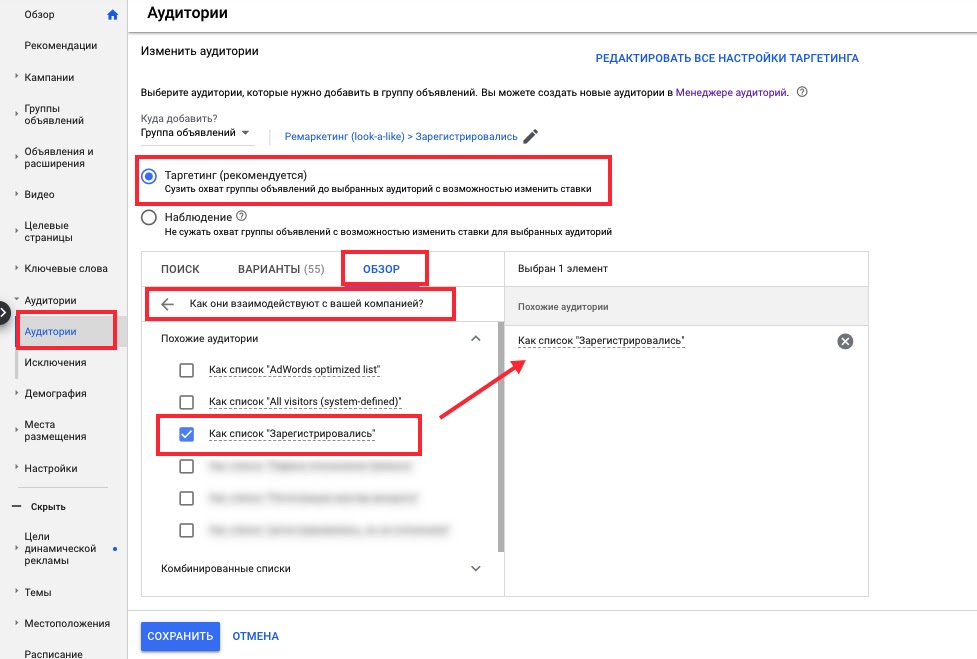The height and width of the screenshot is (659, 977).
Task: Collapse the Похожие аудитории section
Action: pyautogui.click(x=475, y=339)
